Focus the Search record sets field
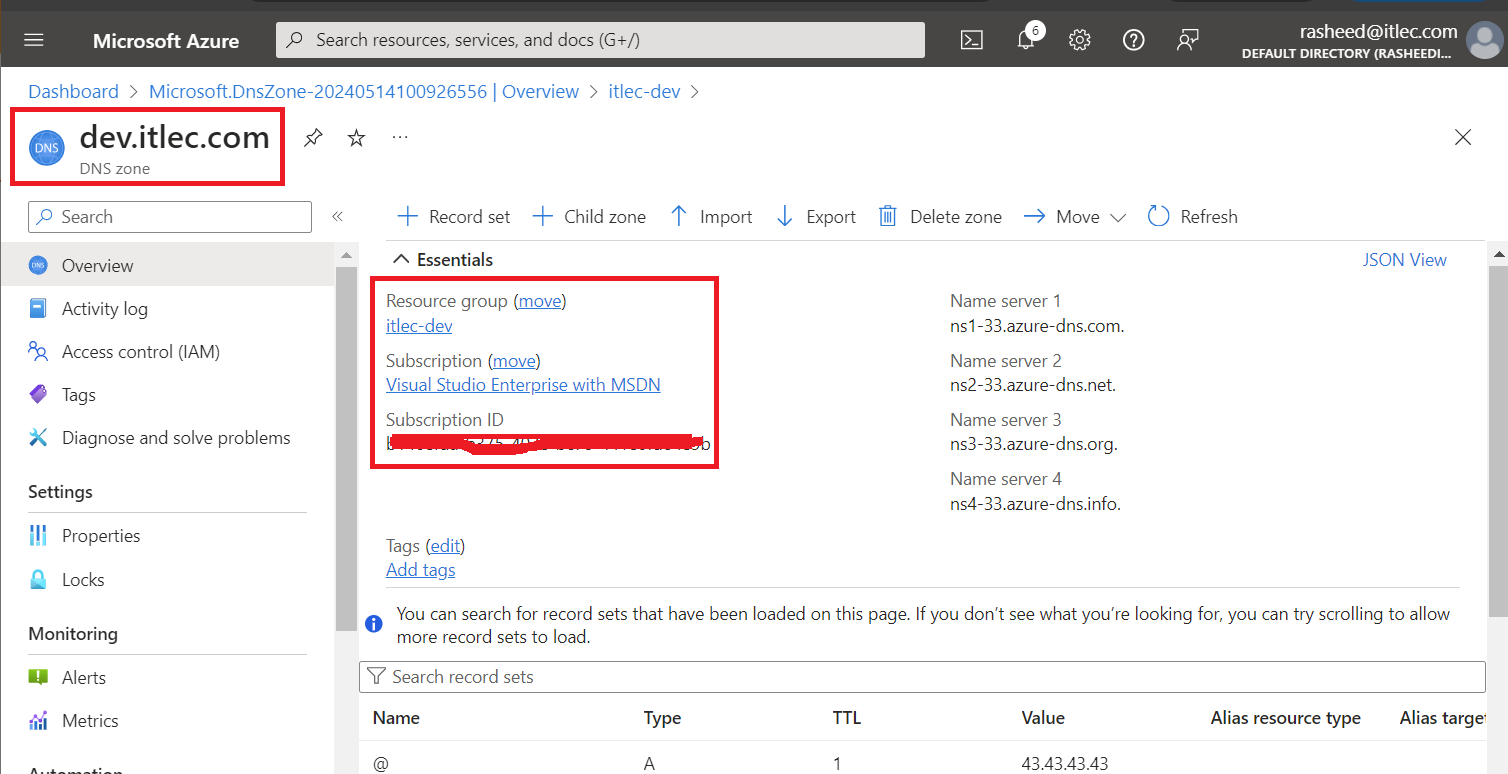Image resolution: width=1508 pixels, height=774 pixels. pos(922,677)
